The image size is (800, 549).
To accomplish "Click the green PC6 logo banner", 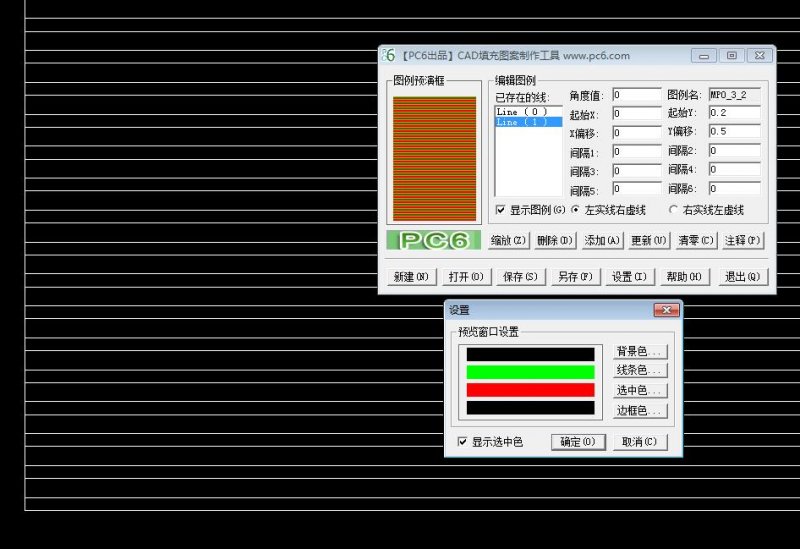I will click(x=434, y=240).
